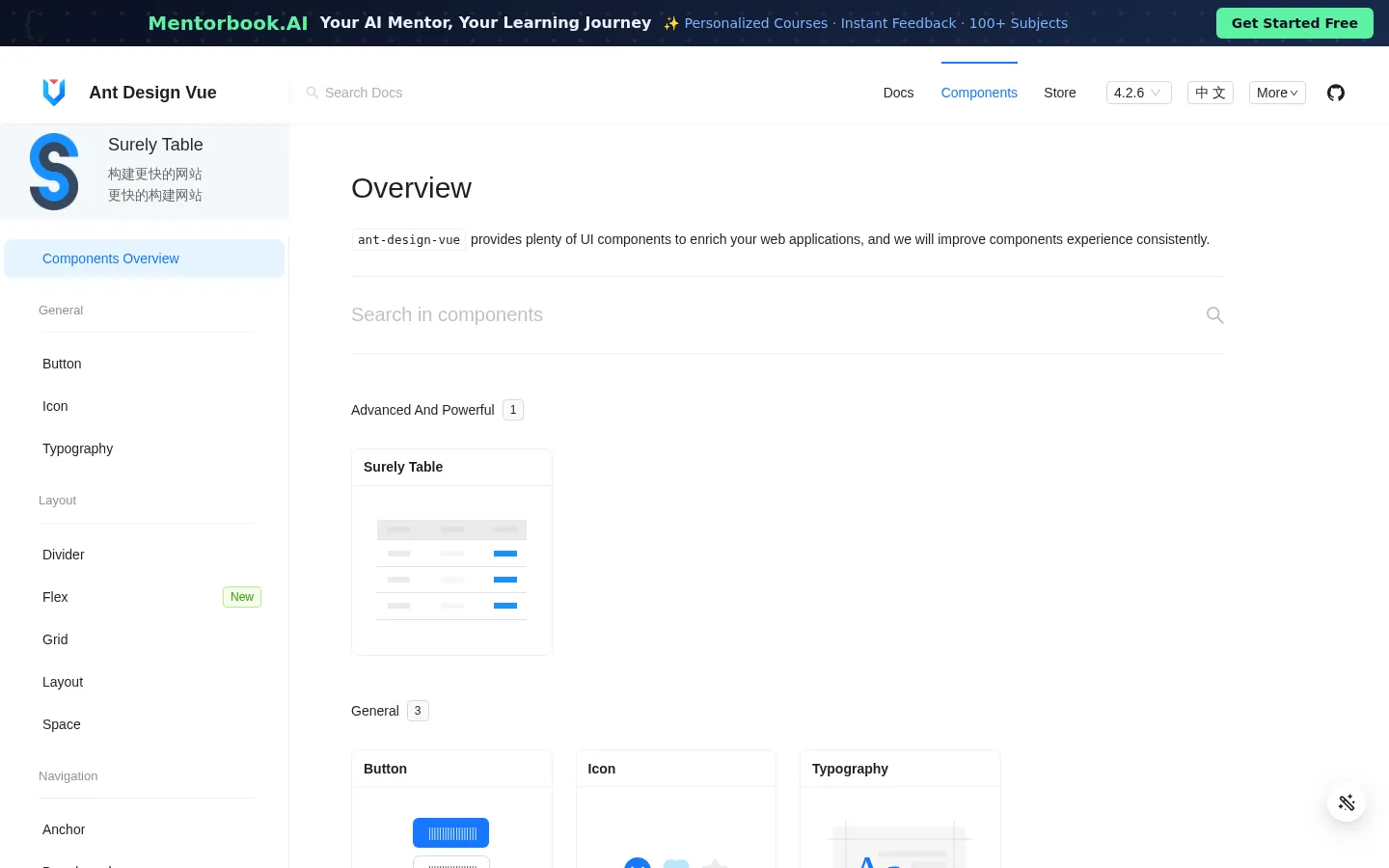
Task: Open Typography in the sidebar
Action: tap(145, 448)
